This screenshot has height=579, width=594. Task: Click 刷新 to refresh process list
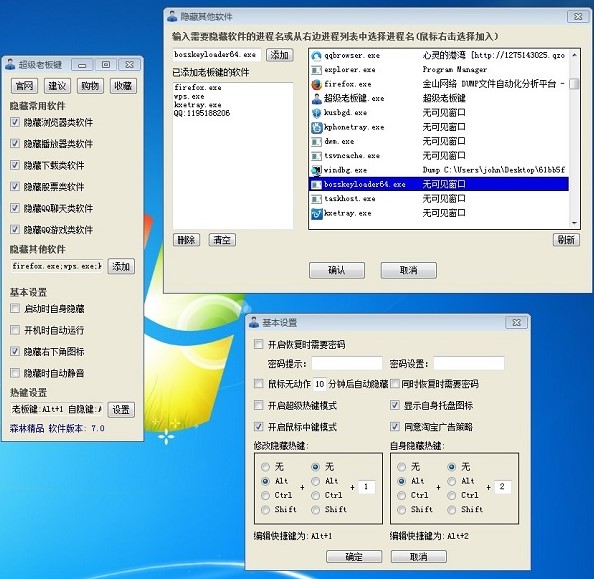click(x=566, y=240)
